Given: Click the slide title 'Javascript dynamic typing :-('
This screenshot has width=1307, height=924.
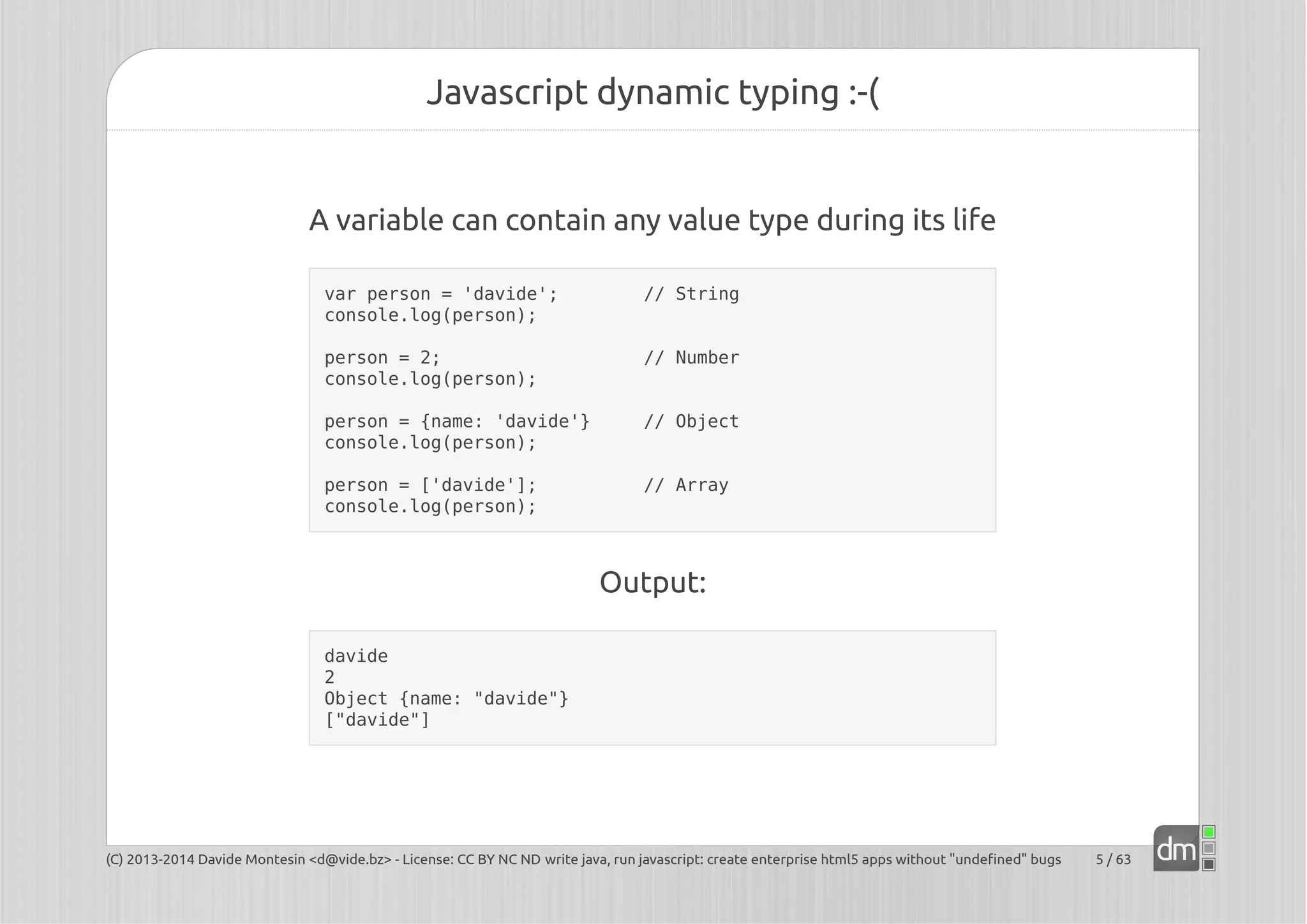Looking at the screenshot, I should (653, 93).
